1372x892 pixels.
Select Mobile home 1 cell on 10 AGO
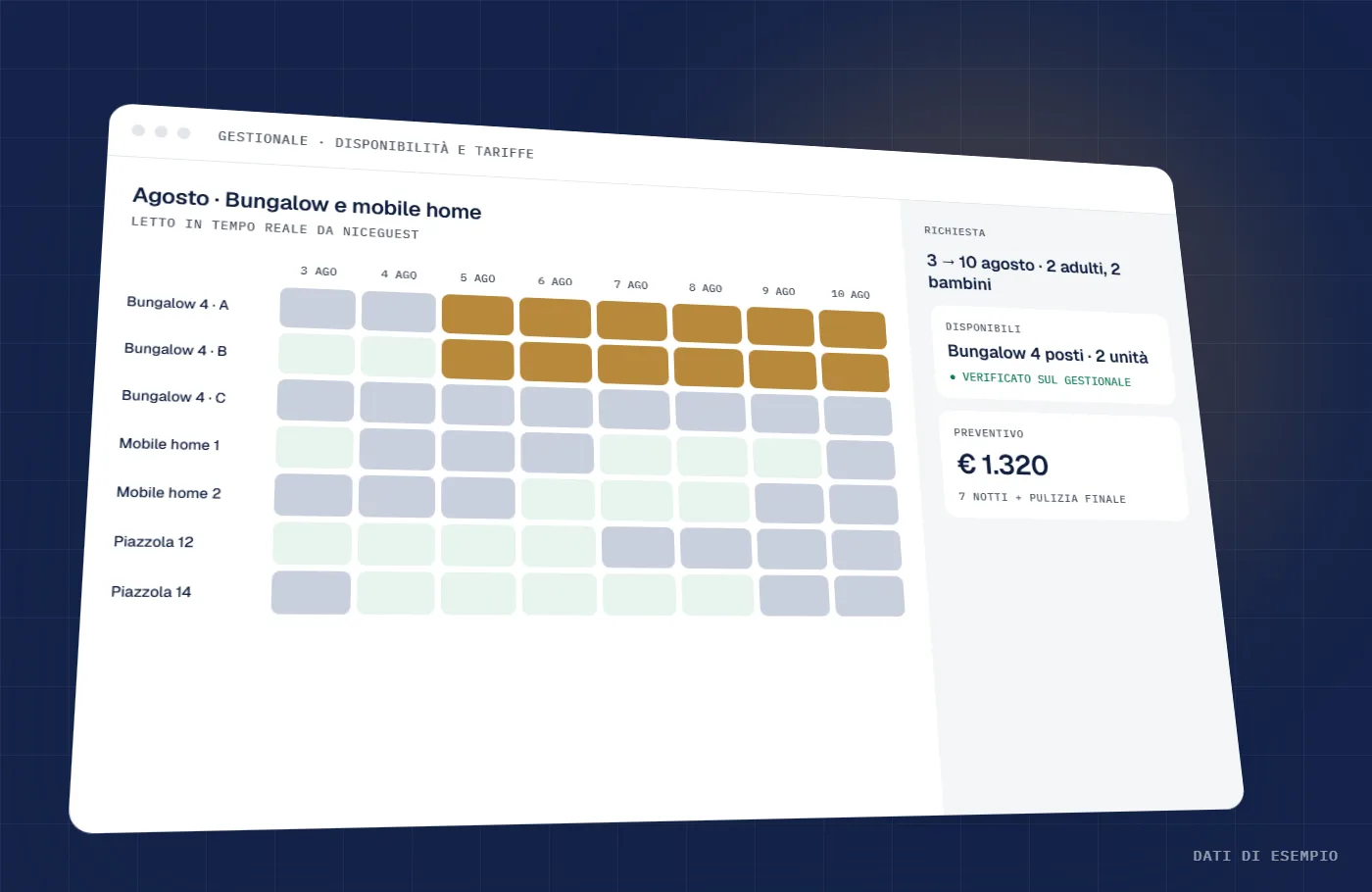coord(860,460)
